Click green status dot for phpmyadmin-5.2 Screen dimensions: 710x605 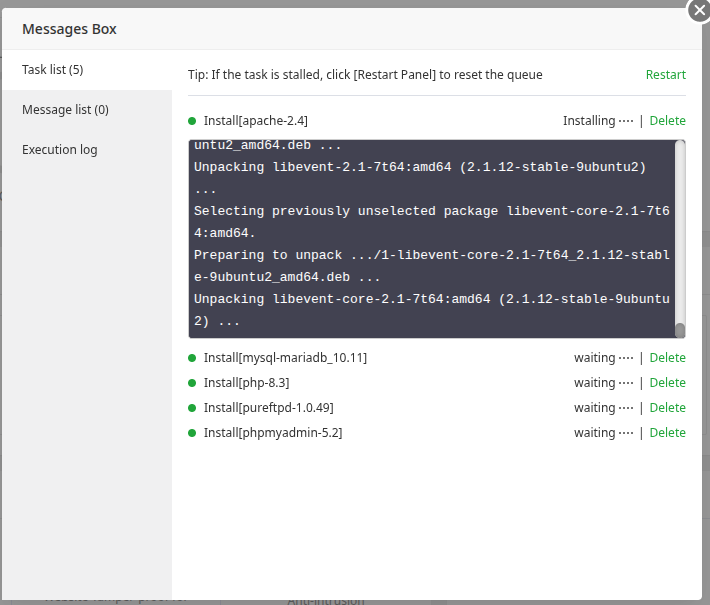[x=192, y=432]
